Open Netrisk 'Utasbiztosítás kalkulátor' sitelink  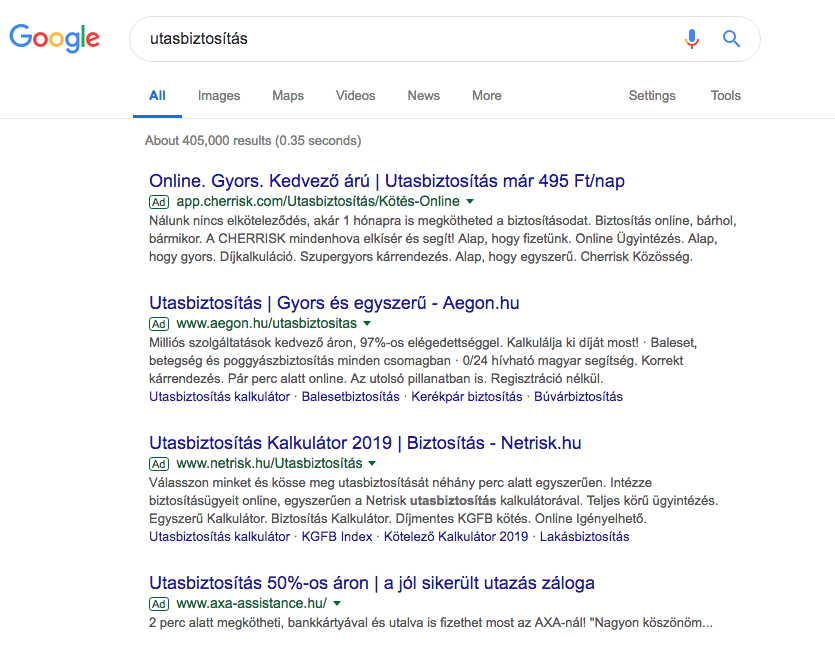[219, 537]
